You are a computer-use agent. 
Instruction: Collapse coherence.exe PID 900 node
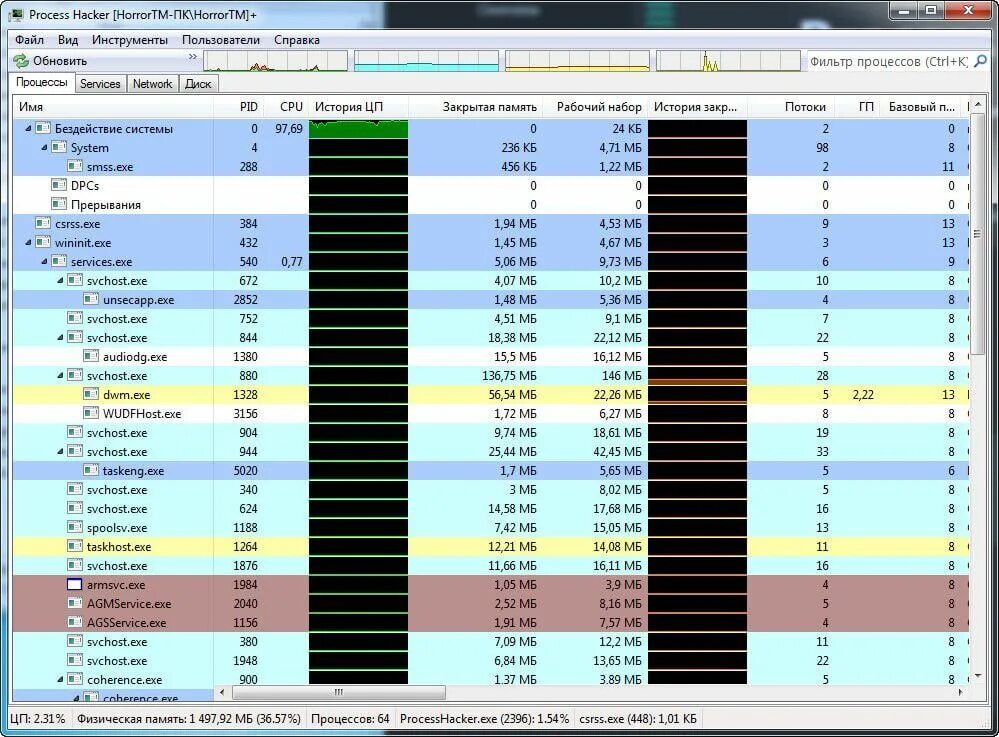(x=61, y=680)
